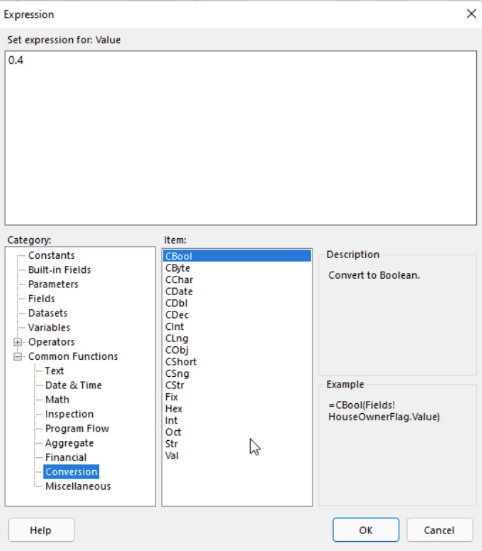Pick the Hex conversion item
Image resolution: width=482 pixels, height=551 pixels.
coord(174,409)
